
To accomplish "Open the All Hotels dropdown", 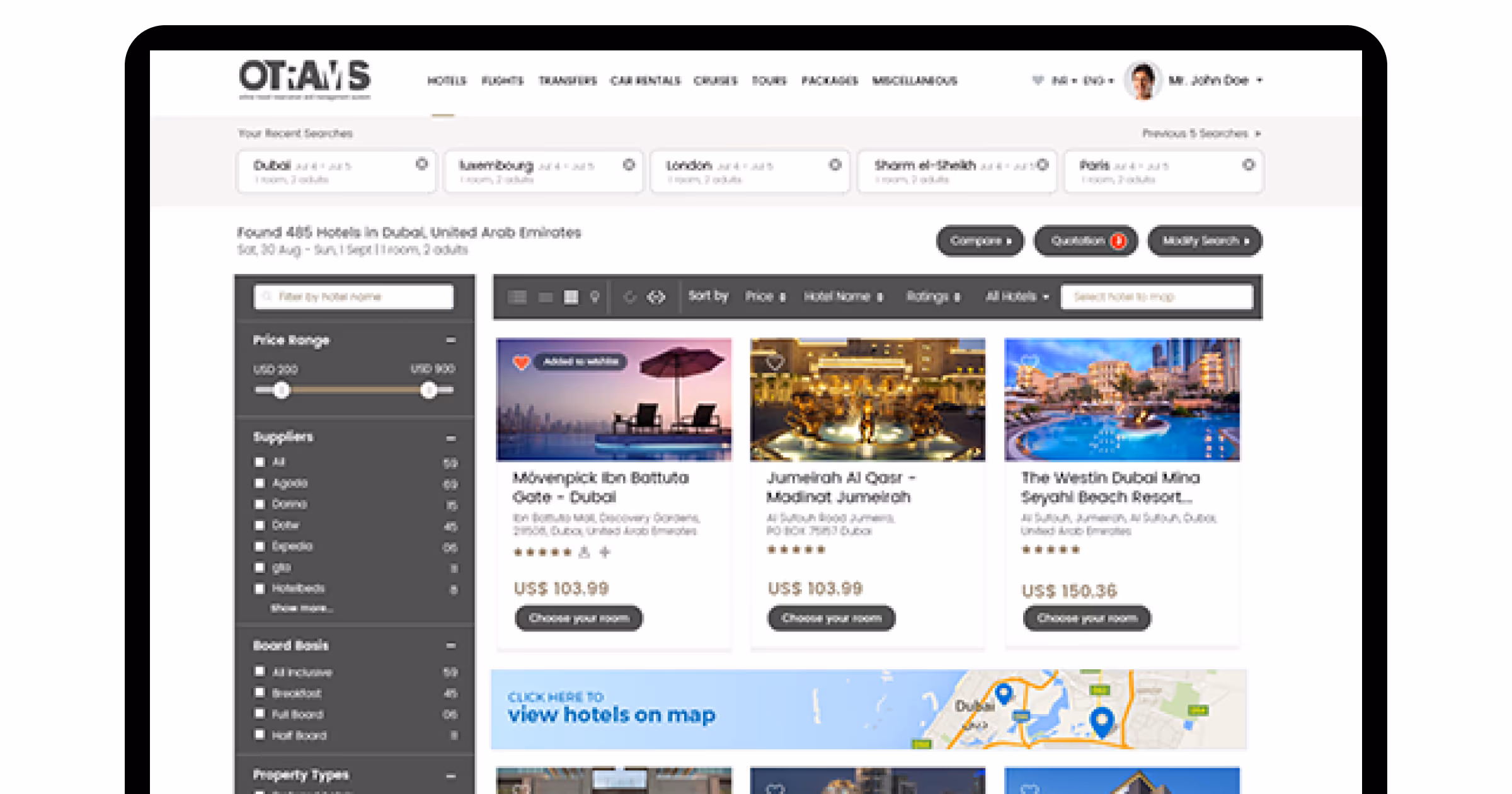I will coord(1017,297).
